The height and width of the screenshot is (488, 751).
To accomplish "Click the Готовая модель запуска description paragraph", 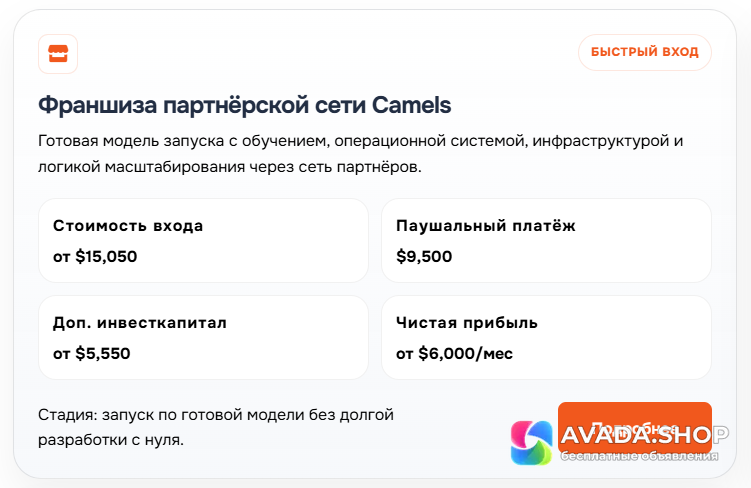I will (360, 141).
